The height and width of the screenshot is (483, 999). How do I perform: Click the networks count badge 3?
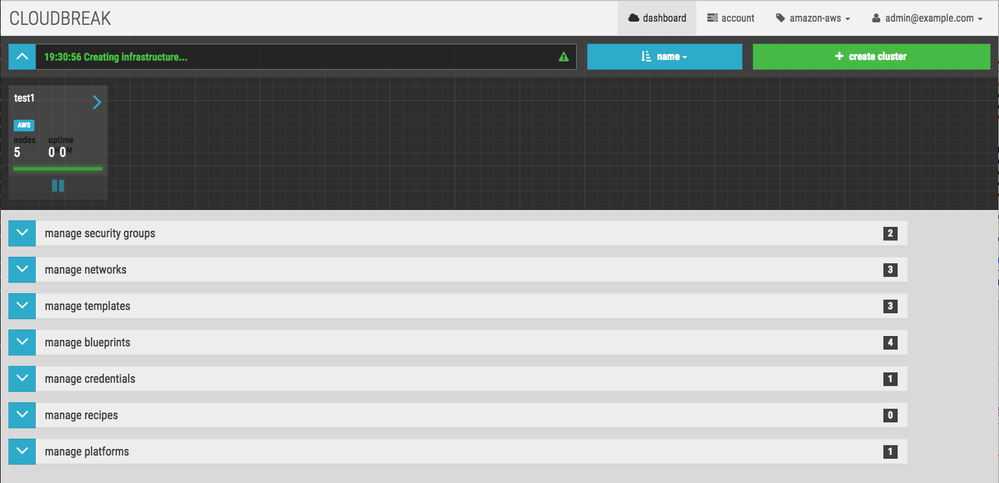point(890,270)
